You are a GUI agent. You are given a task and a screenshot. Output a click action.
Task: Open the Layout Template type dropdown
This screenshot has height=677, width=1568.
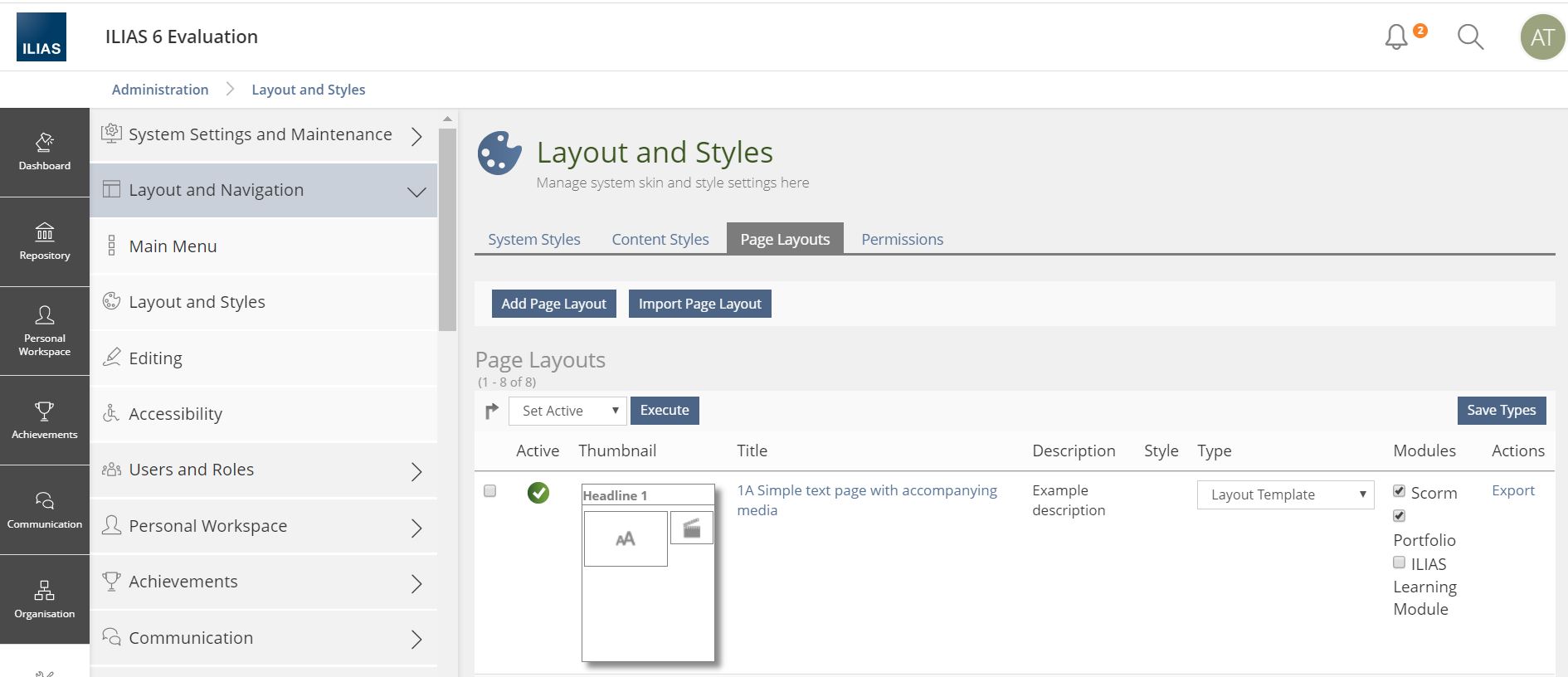click(1284, 494)
